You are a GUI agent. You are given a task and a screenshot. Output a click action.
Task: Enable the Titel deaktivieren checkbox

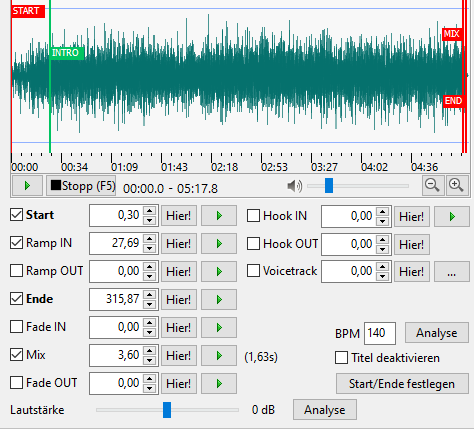coord(342,358)
